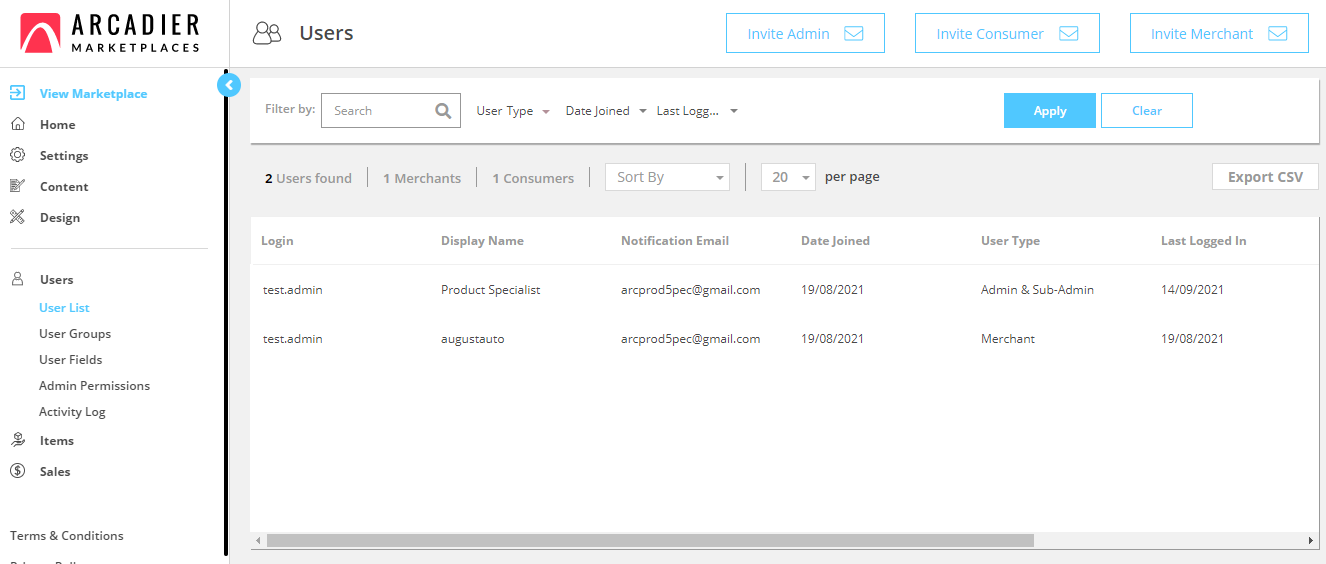This screenshot has height=564, width=1326.
Task: Open the Sort By dropdown
Action: 667,177
